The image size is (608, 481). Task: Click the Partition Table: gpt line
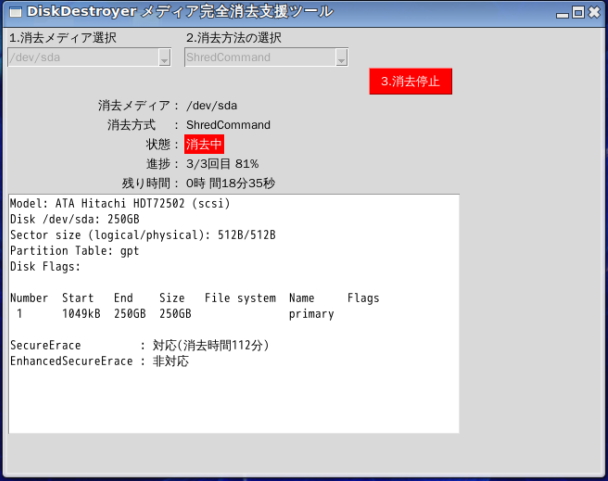pyautogui.click(x=74, y=251)
